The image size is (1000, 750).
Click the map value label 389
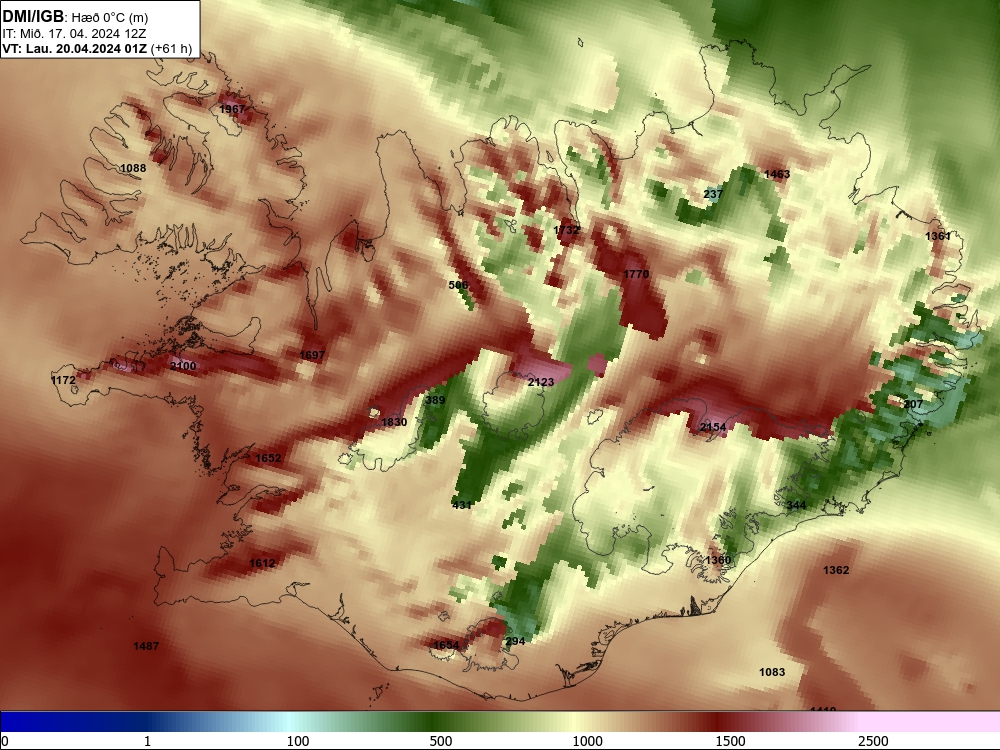point(435,401)
